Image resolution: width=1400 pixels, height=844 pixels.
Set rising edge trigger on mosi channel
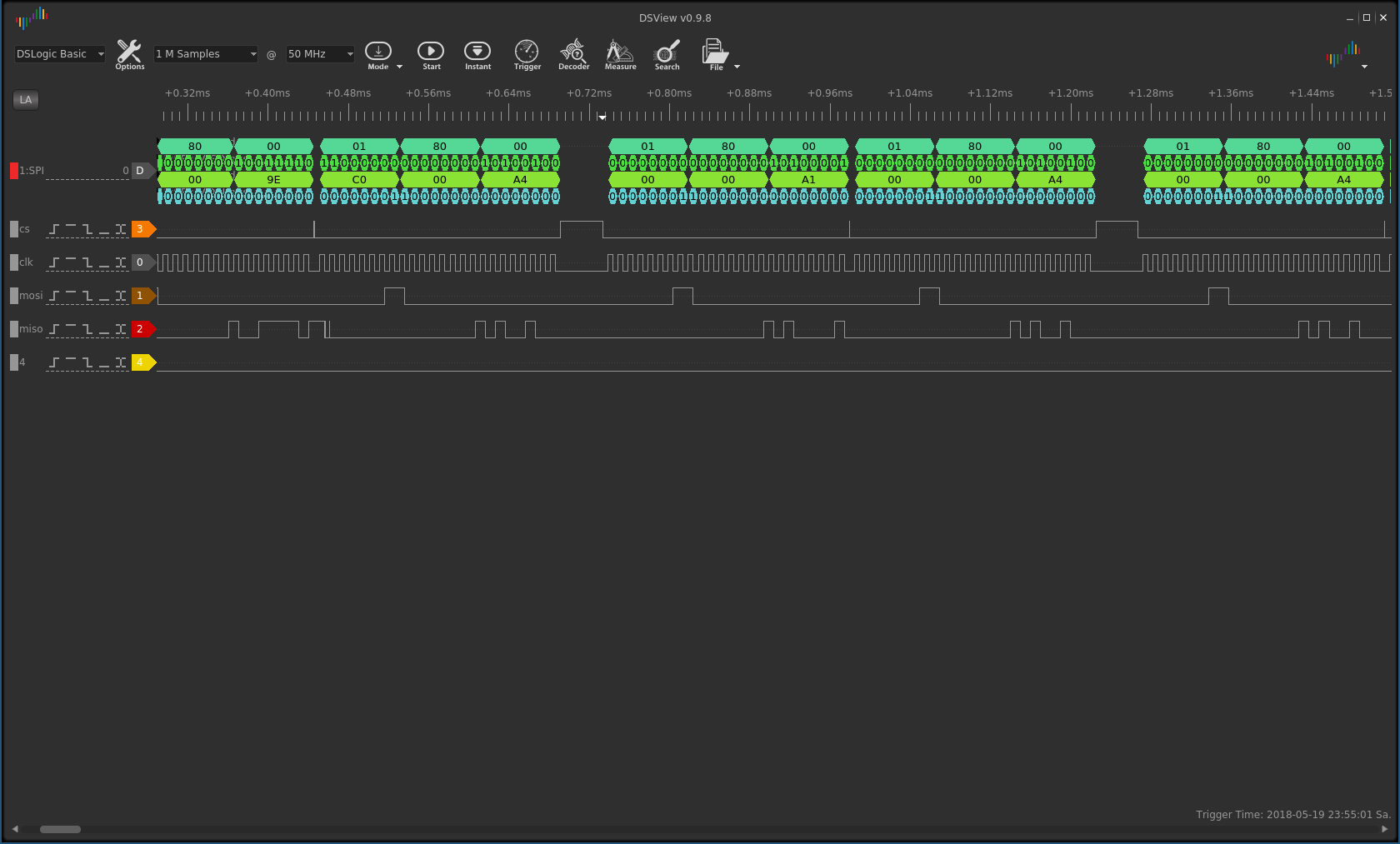(x=54, y=296)
